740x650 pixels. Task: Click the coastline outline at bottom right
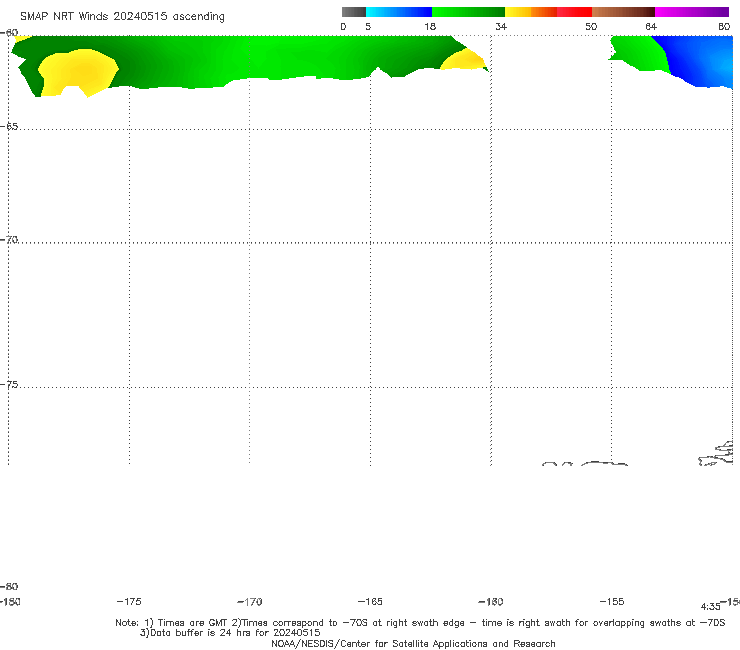click(x=716, y=454)
